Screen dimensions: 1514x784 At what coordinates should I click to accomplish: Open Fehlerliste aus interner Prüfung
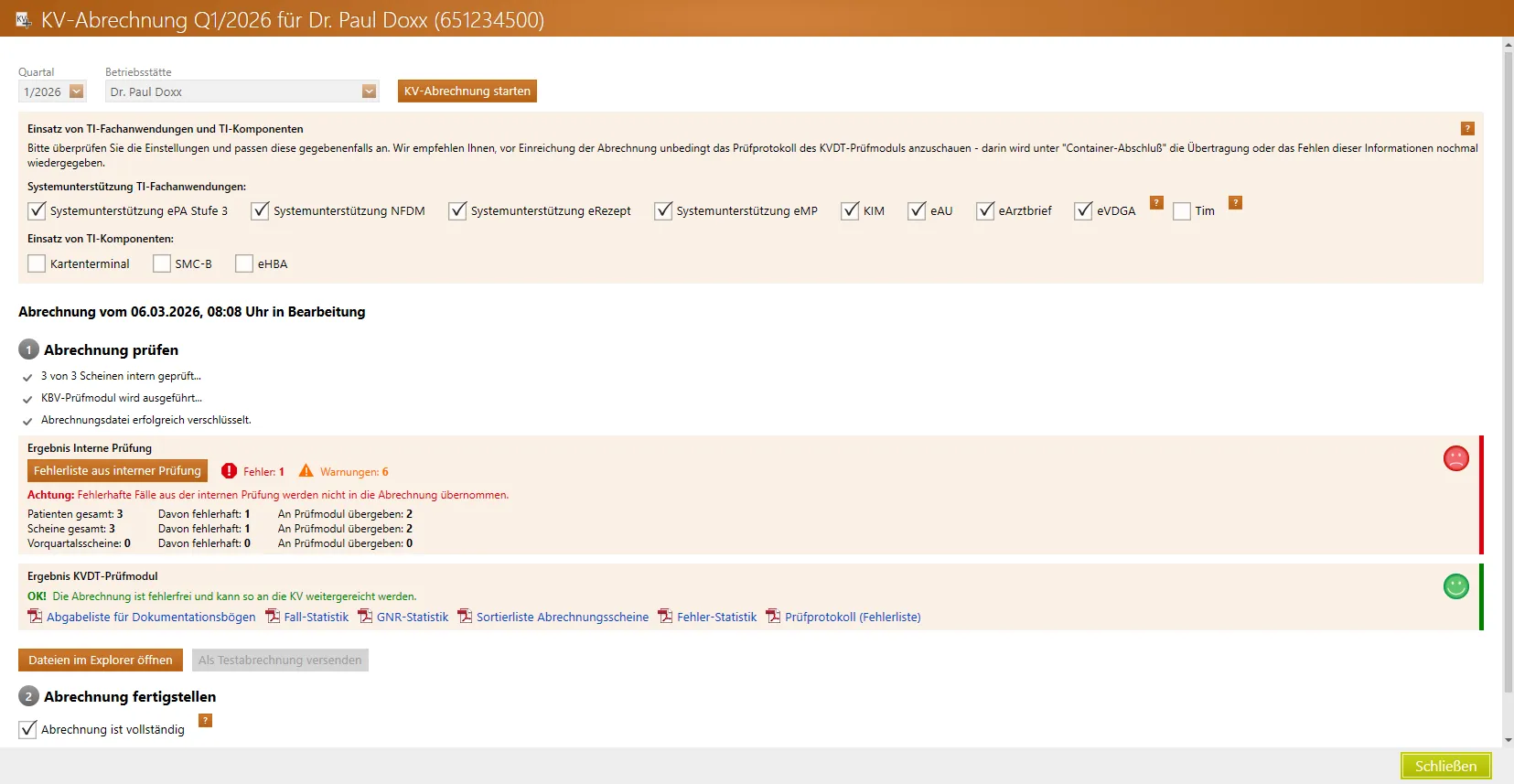[117, 471]
